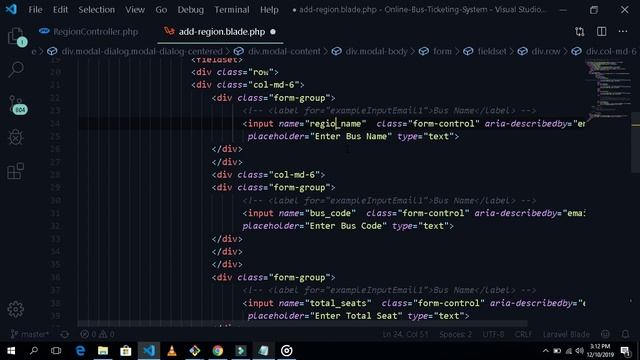
Task: Open File Explorer from taskbar
Action: [x=103, y=351]
